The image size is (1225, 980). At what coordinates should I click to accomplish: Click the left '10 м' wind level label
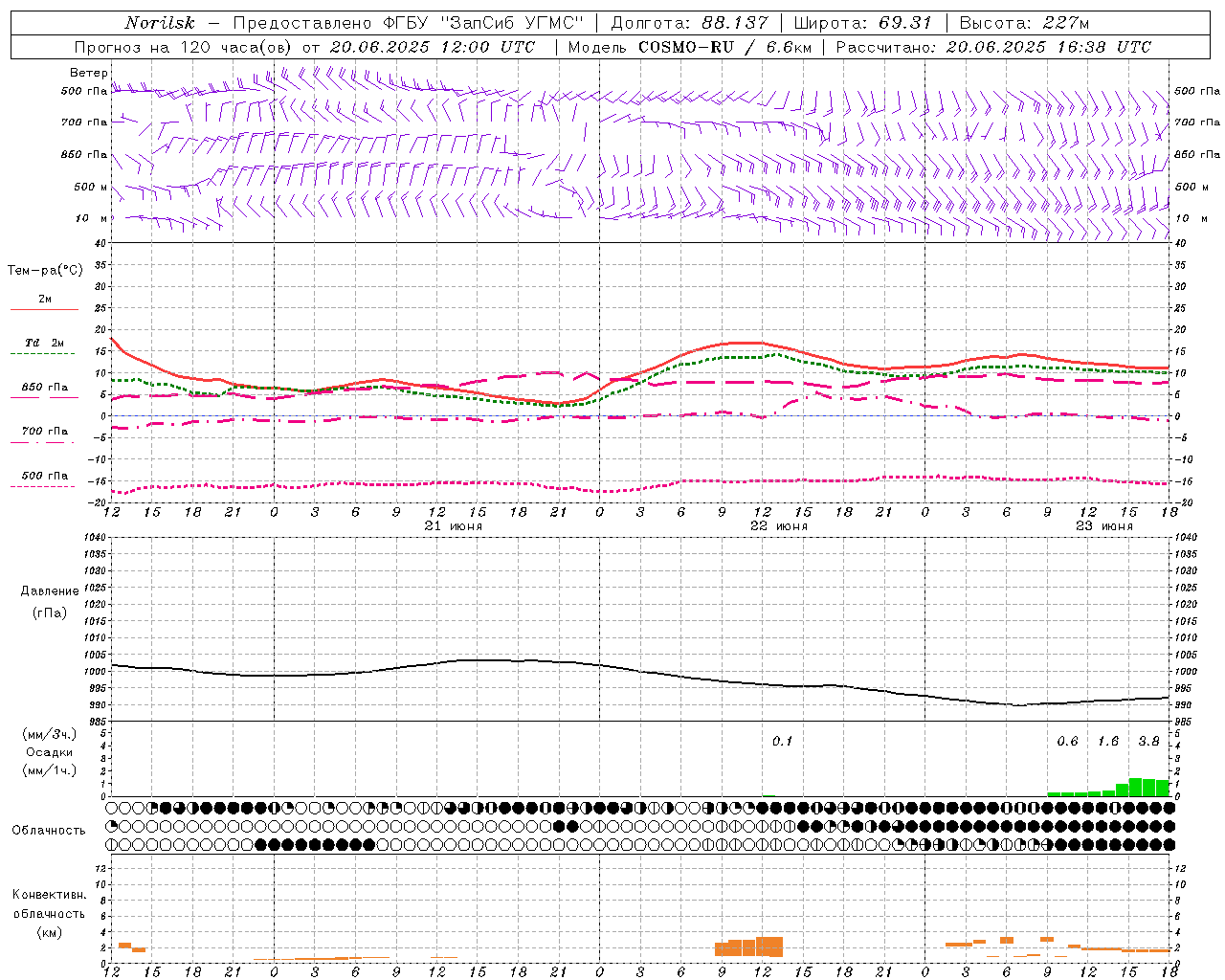[x=92, y=218]
